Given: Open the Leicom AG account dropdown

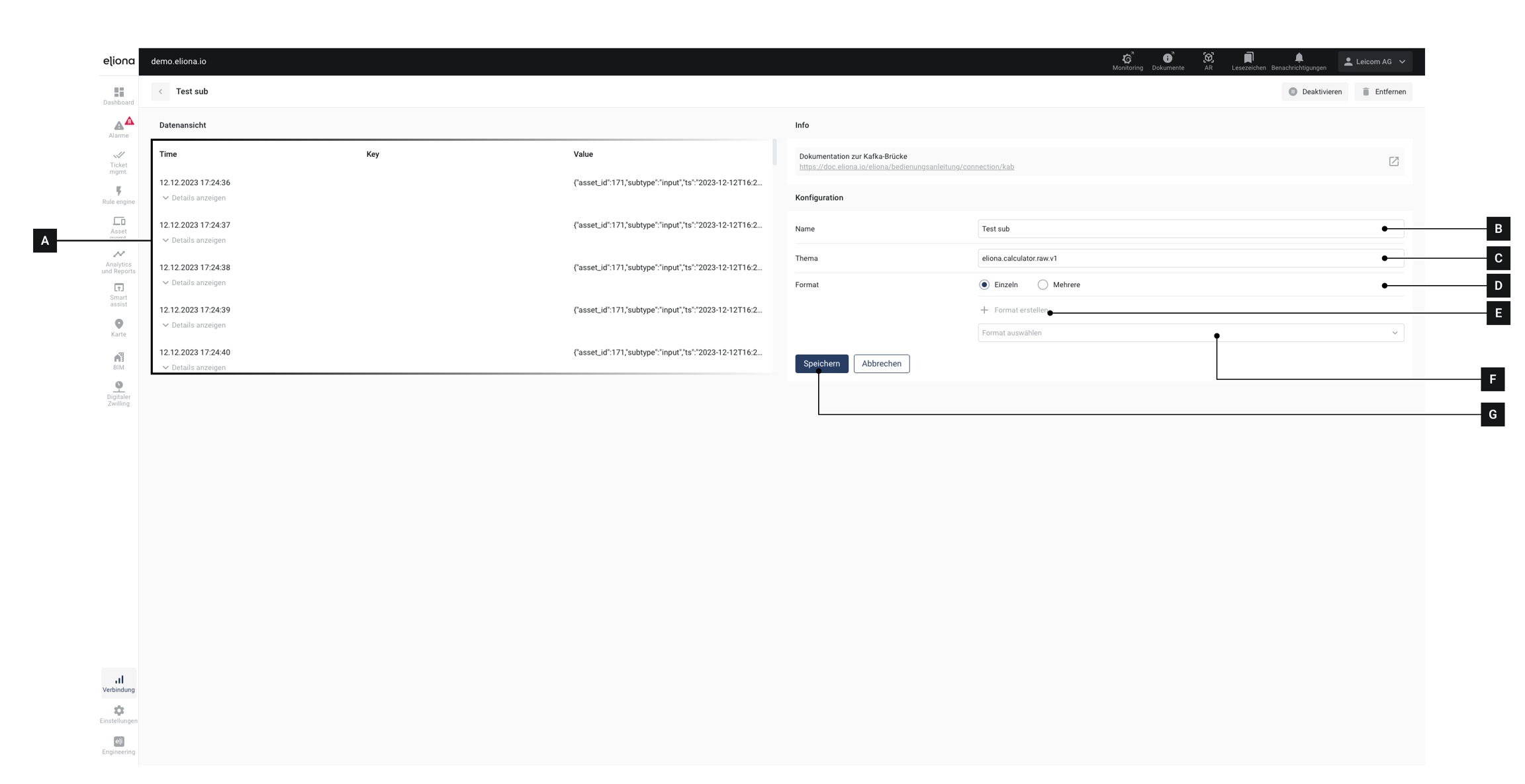Looking at the screenshot, I should point(1375,62).
